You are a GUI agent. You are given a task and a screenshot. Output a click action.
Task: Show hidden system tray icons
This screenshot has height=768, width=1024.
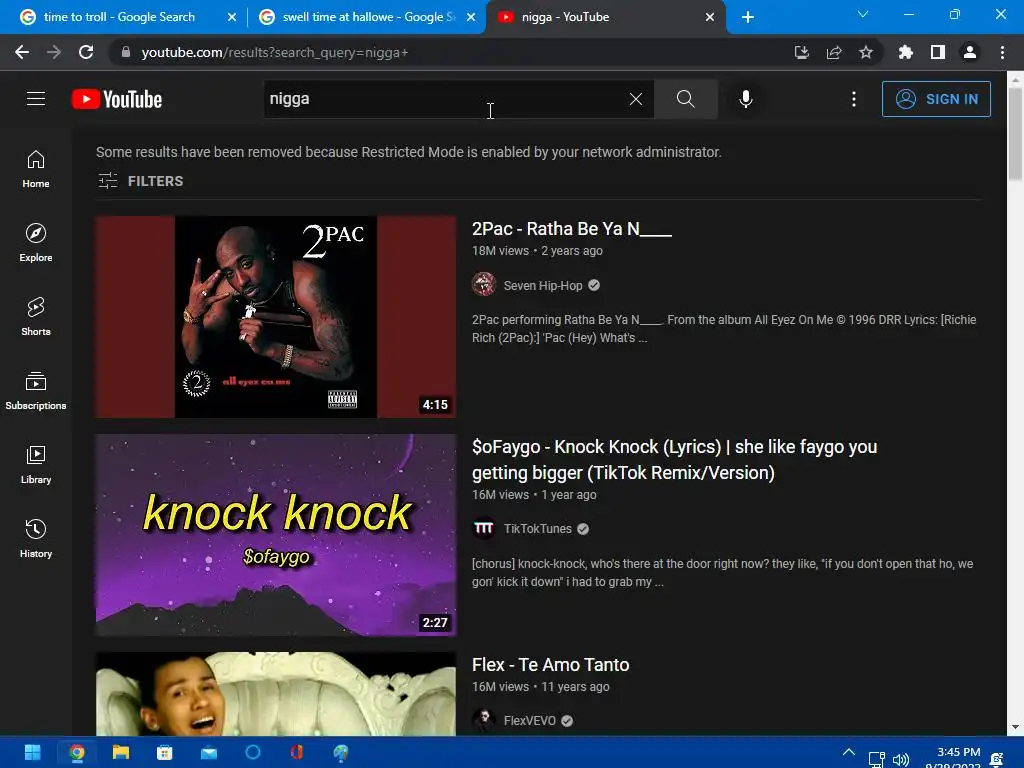pos(849,752)
